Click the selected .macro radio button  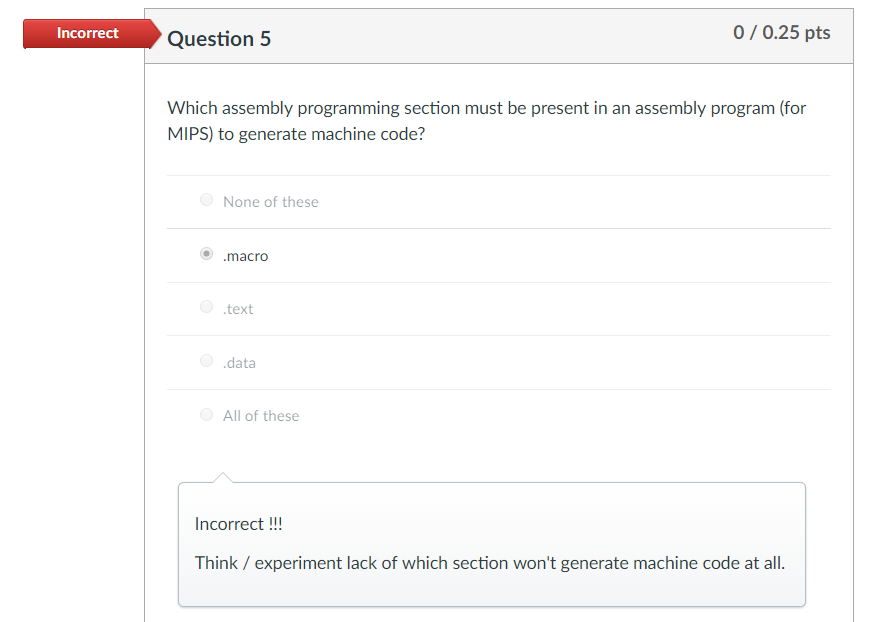click(x=206, y=253)
